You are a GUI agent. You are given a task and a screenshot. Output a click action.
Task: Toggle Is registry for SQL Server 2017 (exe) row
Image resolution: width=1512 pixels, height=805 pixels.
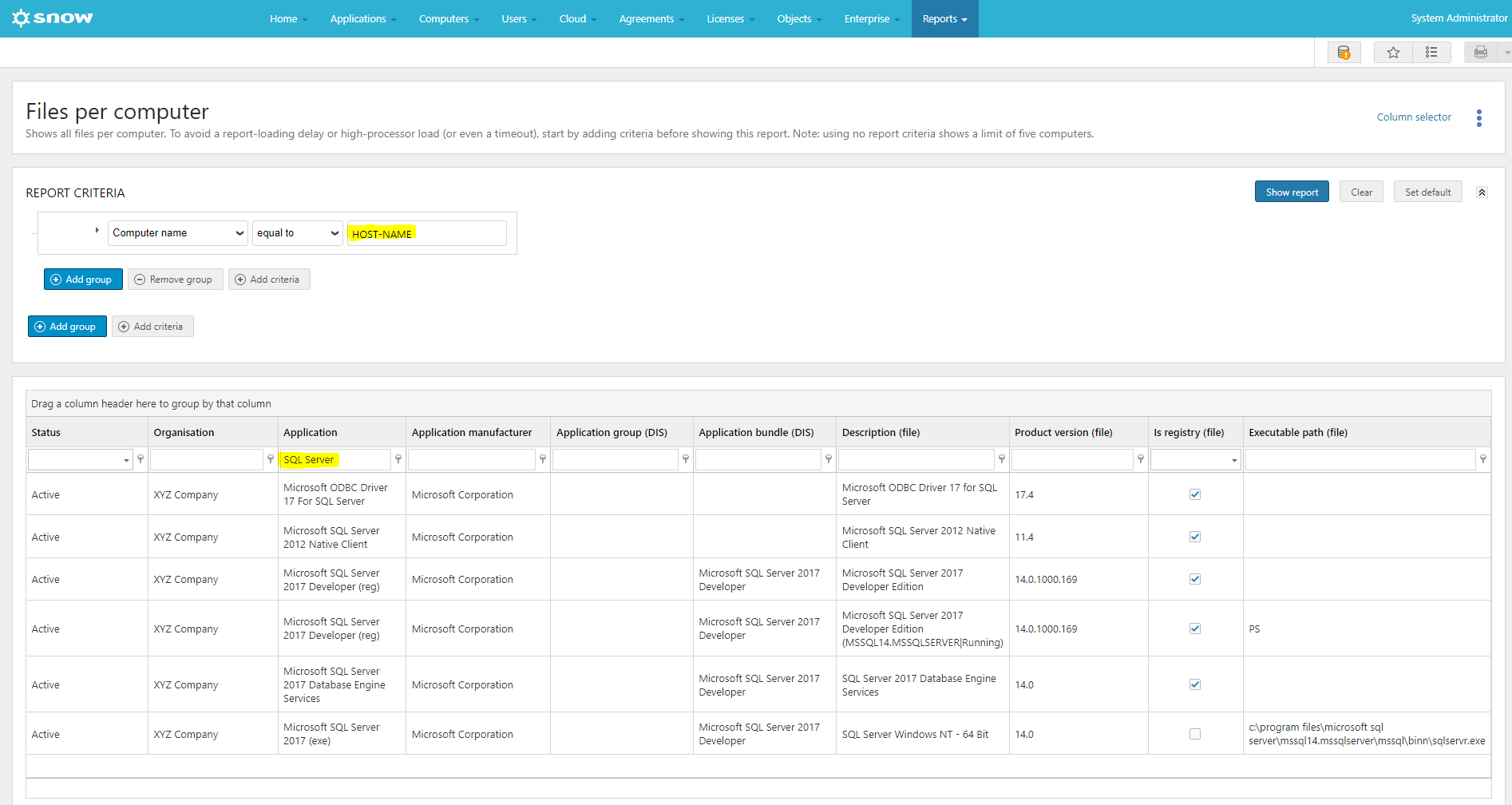tap(1195, 734)
